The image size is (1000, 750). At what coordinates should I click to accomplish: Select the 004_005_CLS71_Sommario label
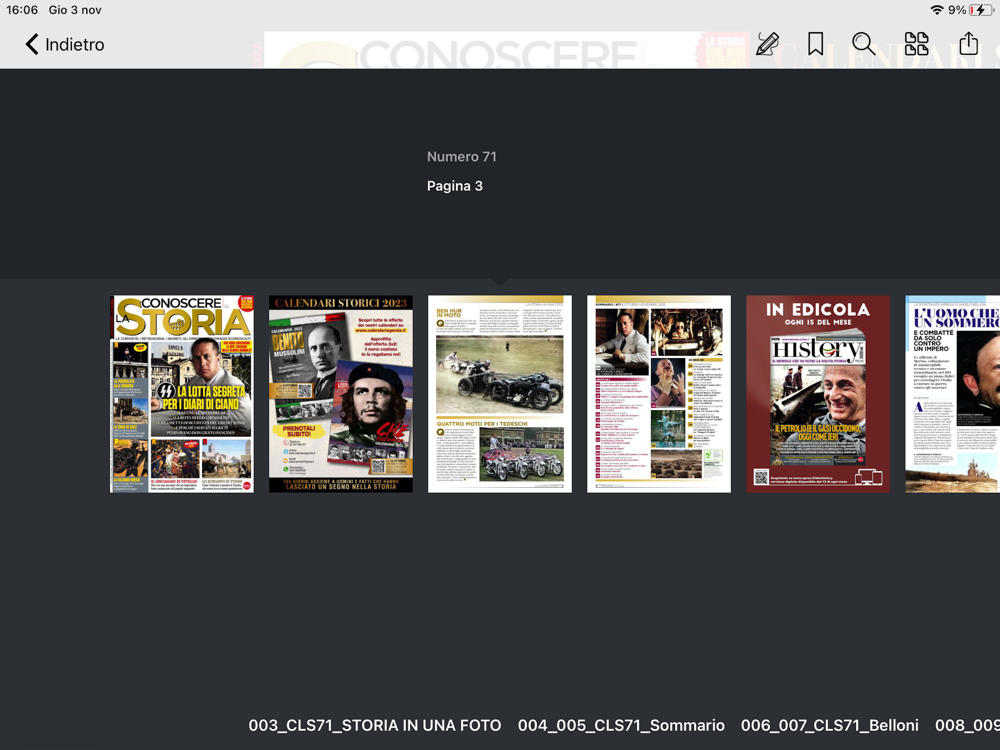coord(621,725)
